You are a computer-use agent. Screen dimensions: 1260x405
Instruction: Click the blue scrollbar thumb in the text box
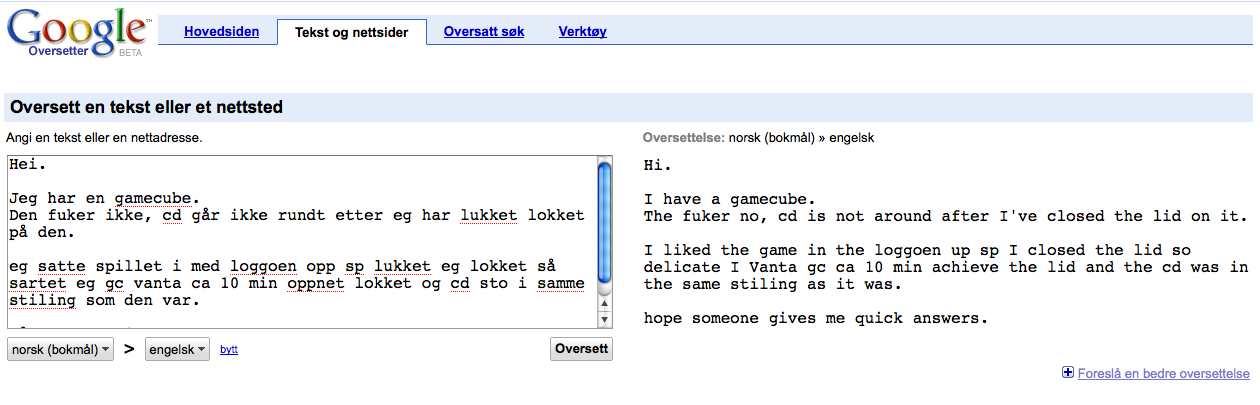pos(604,223)
